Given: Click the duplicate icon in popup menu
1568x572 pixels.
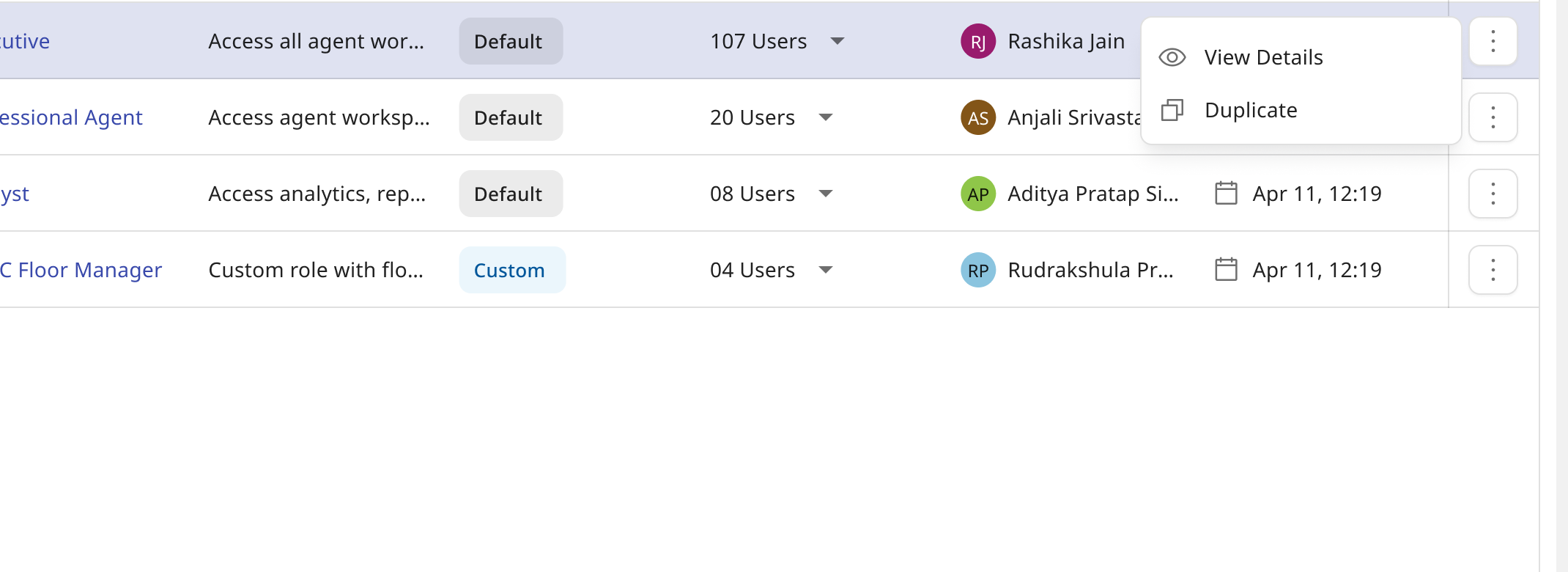Looking at the screenshot, I should tap(1172, 110).
